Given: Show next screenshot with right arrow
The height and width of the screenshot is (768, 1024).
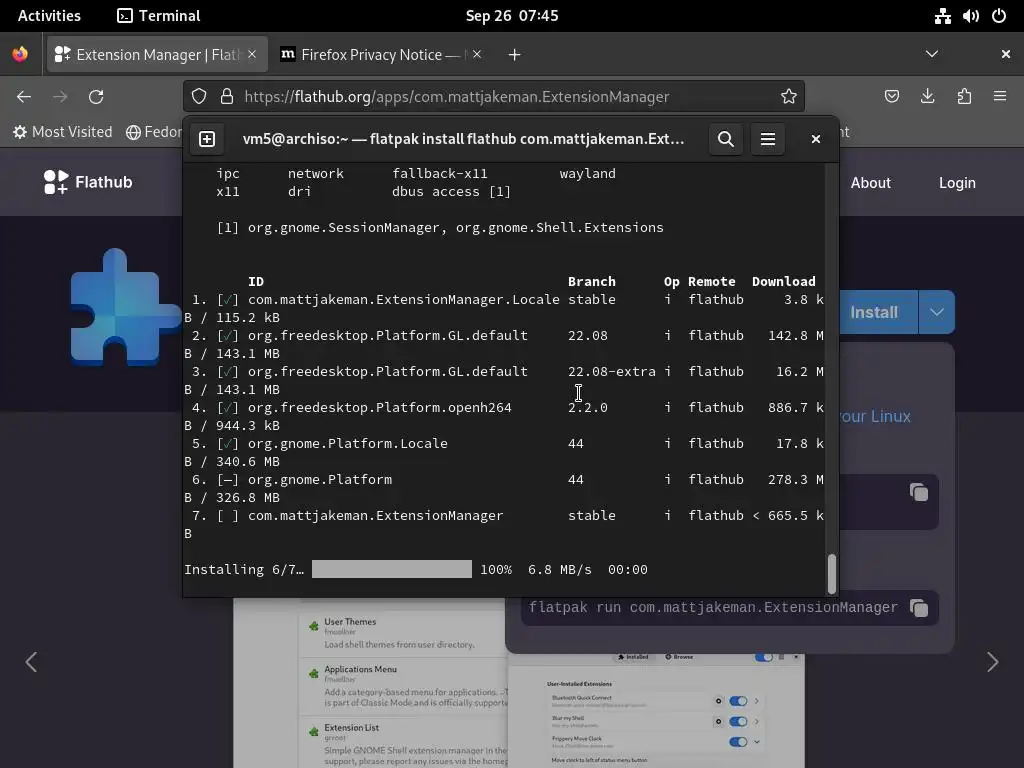Looking at the screenshot, I should tap(993, 662).
